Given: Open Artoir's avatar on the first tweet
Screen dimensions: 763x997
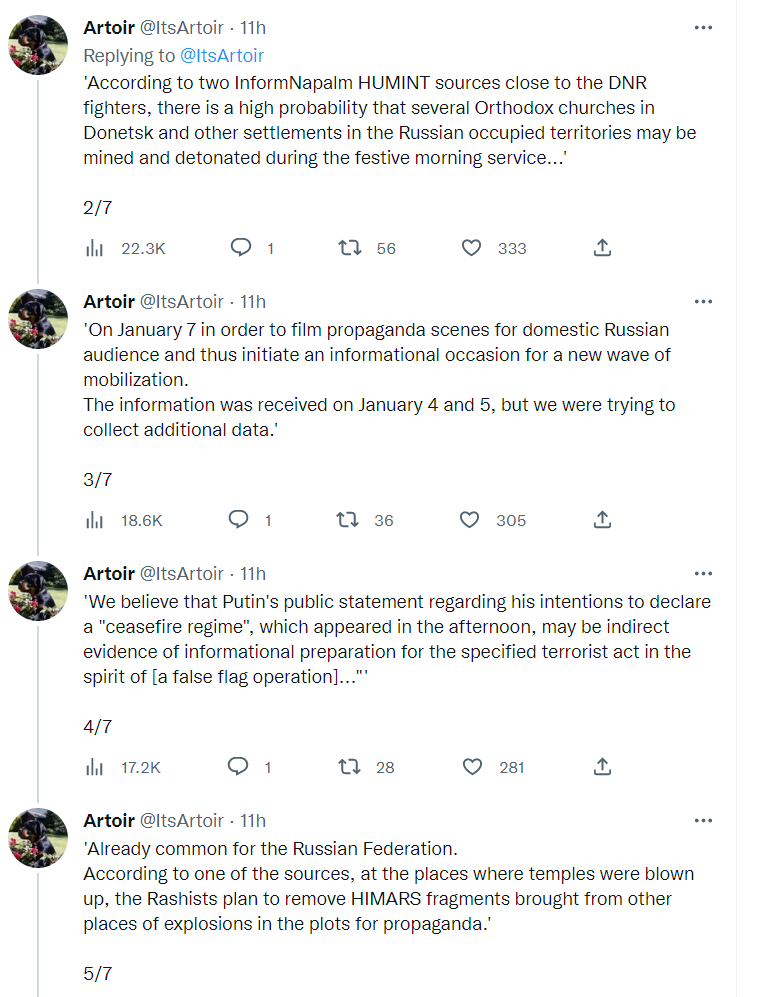Looking at the screenshot, I should pyautogui.click(x=38, y=45).
